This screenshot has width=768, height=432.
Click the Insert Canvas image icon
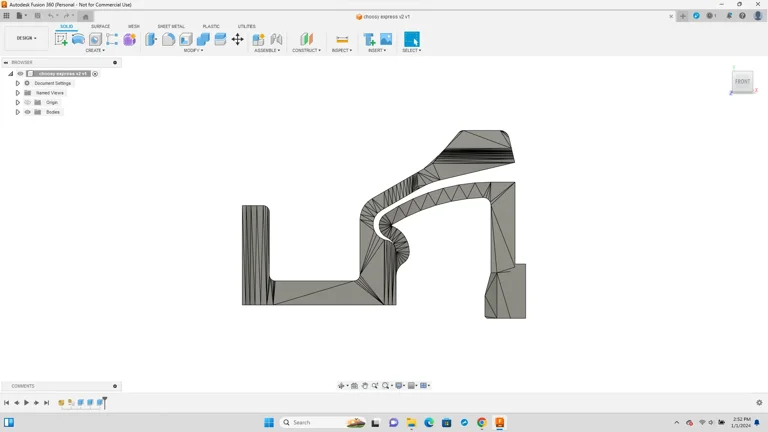386,39
